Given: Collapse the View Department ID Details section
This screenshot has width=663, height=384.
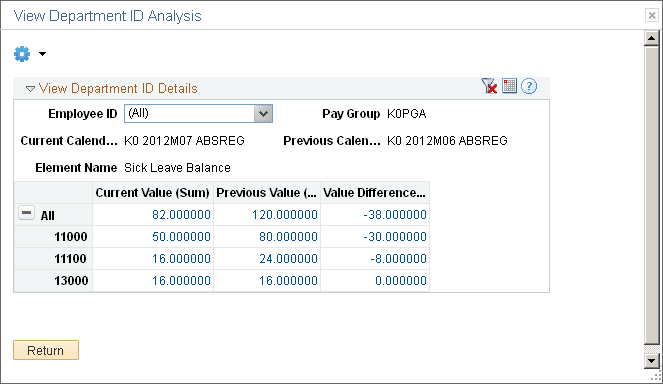Looking at the screenshot, I should tap(30, 89).
